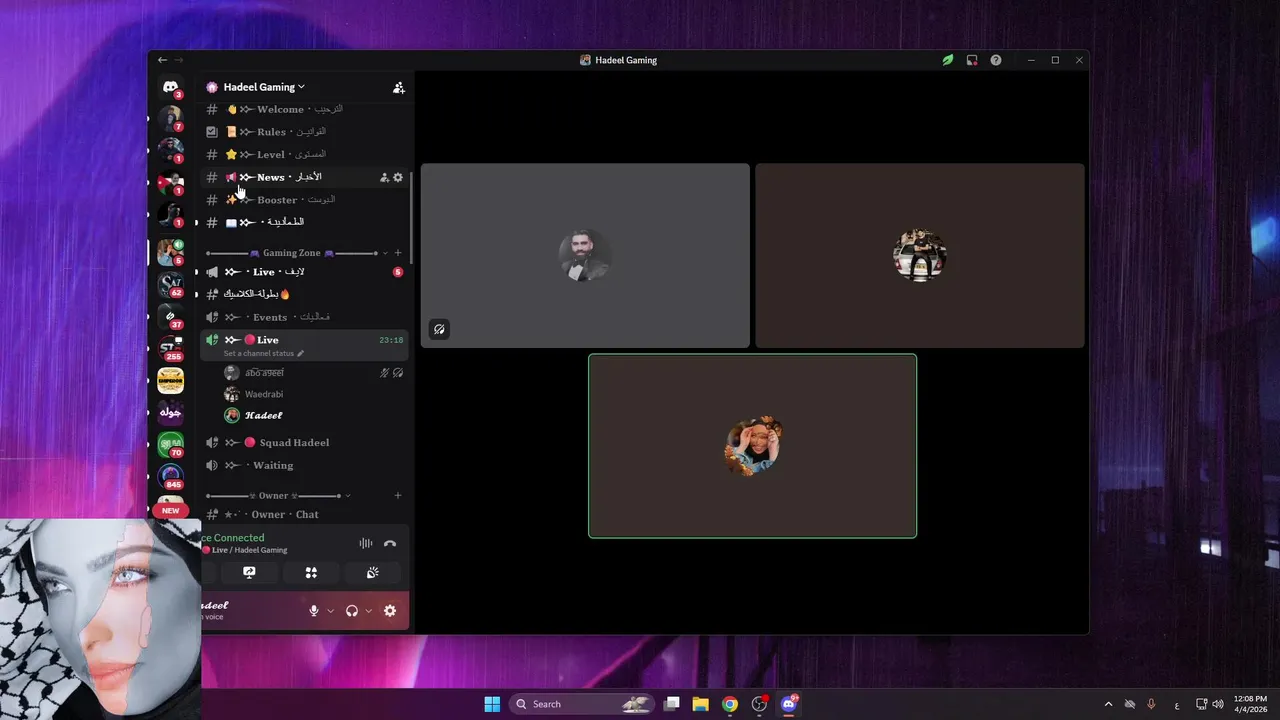Show hidden system tray icons chevron
1280x720 pixels.
[x=1108, y=704]
